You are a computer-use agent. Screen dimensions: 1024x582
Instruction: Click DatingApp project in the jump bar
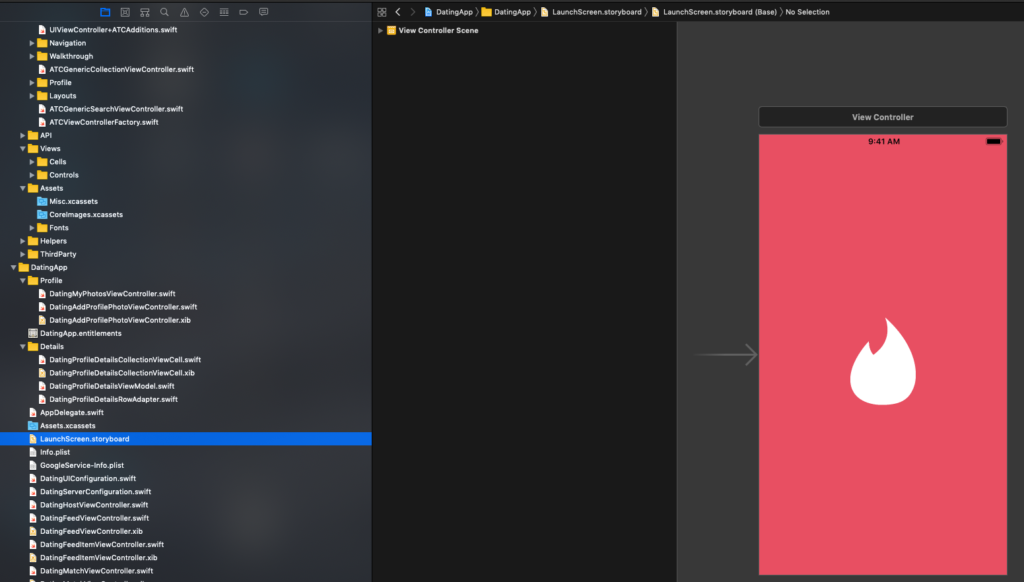[447, 12]
